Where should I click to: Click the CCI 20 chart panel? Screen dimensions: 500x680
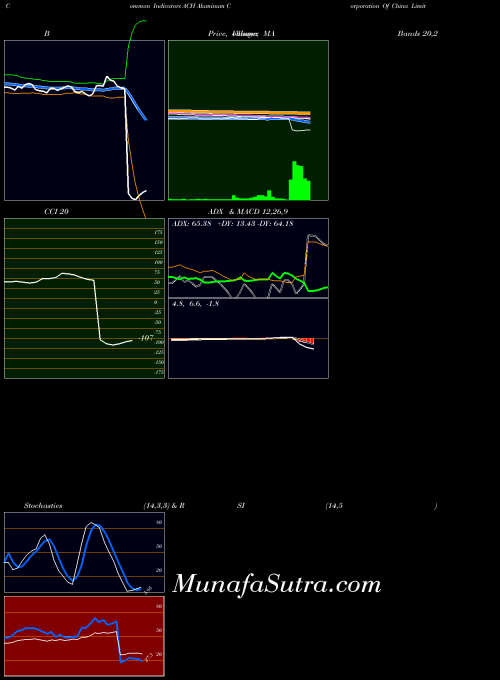(x=85, y=298)
